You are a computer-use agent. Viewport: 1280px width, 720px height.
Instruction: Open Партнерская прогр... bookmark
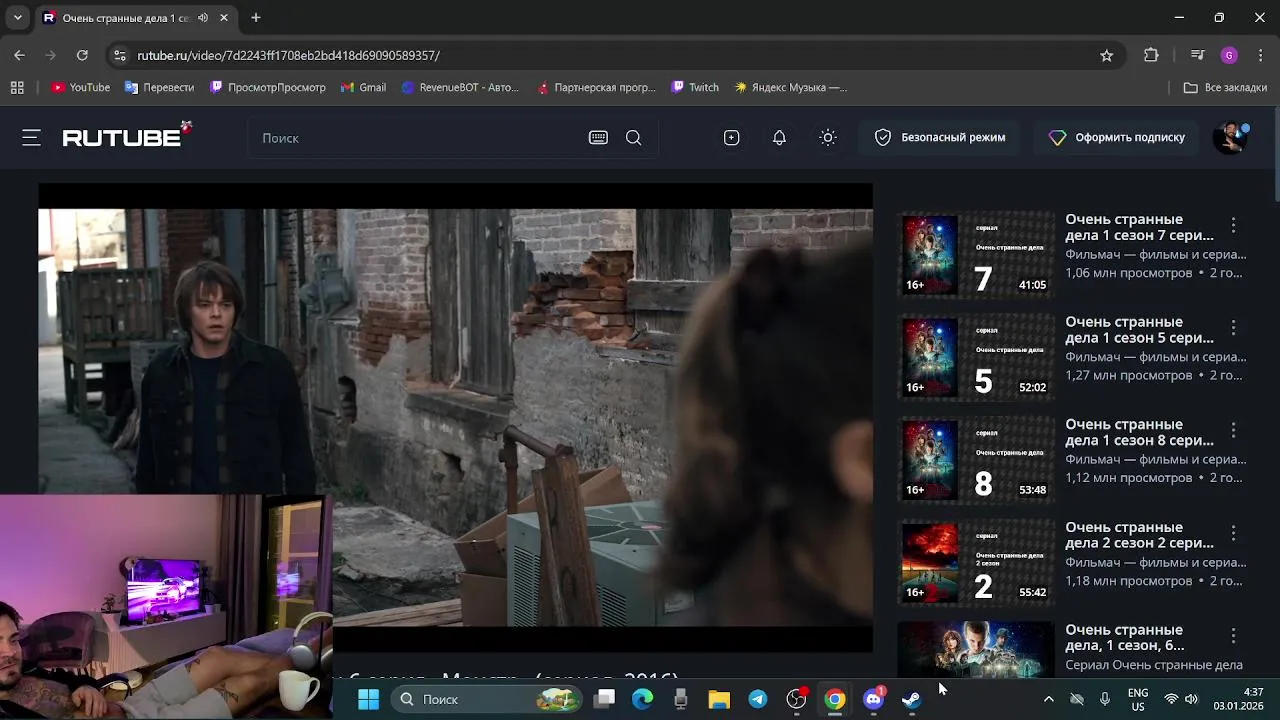(x=596, y=87)
